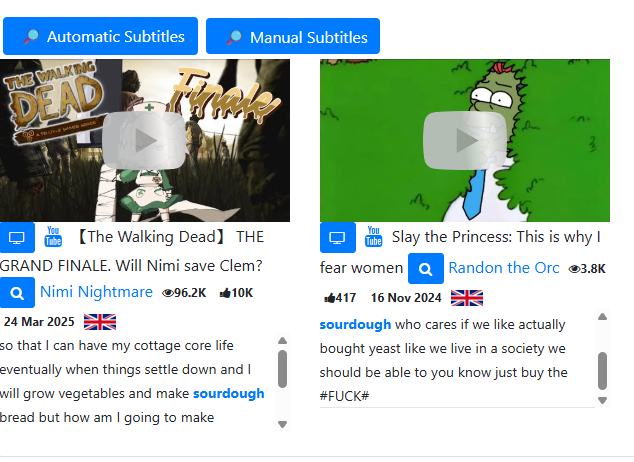The width and height of the screenshot is (634, 462).
Task: Open YouTube icon for Walking Dead video
Action: click(x=53, y=237)
